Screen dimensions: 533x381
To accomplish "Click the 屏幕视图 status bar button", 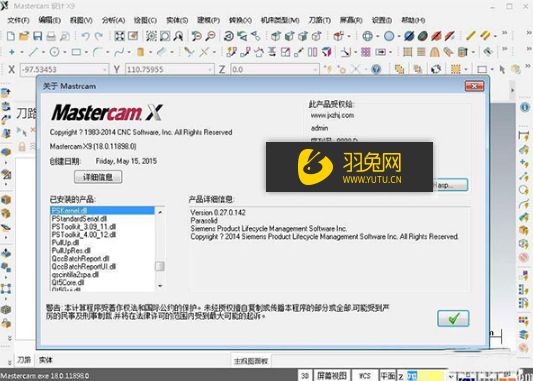I will (x=332, y=376).
